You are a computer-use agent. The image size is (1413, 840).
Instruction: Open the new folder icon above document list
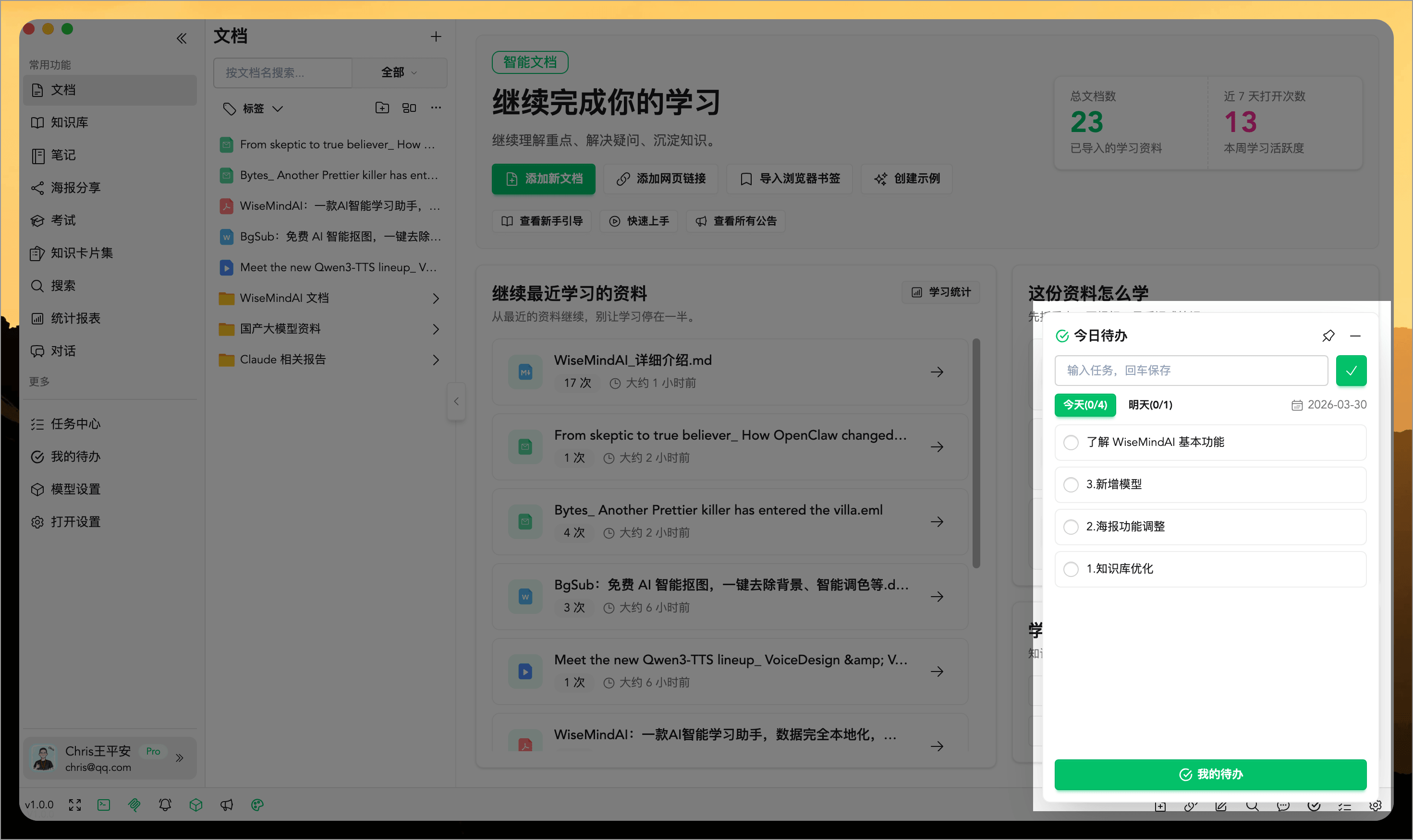click(x=382, y=108)
